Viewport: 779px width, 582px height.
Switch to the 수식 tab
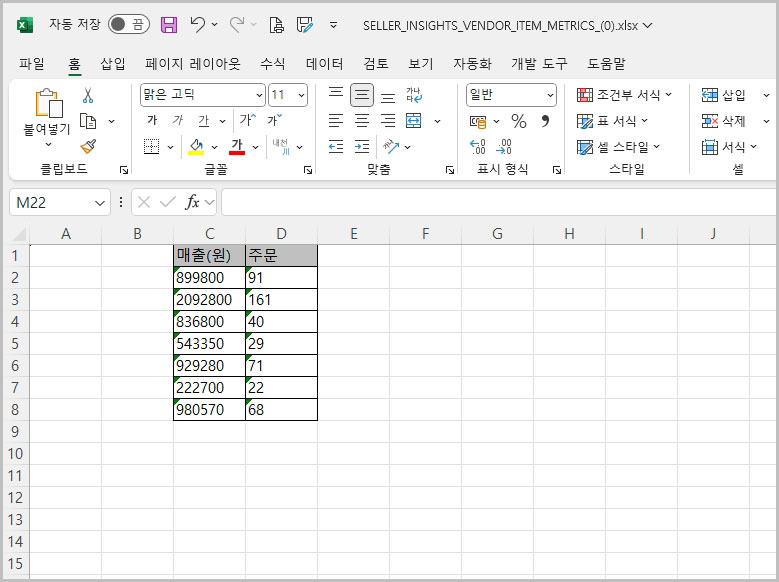273,64
